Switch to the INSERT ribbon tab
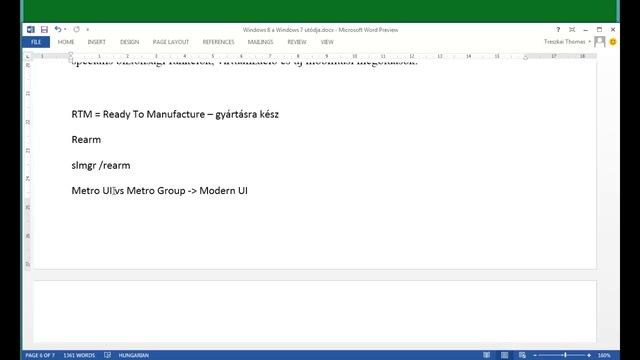This screenshot has width=640, height=360. (96, 42)
